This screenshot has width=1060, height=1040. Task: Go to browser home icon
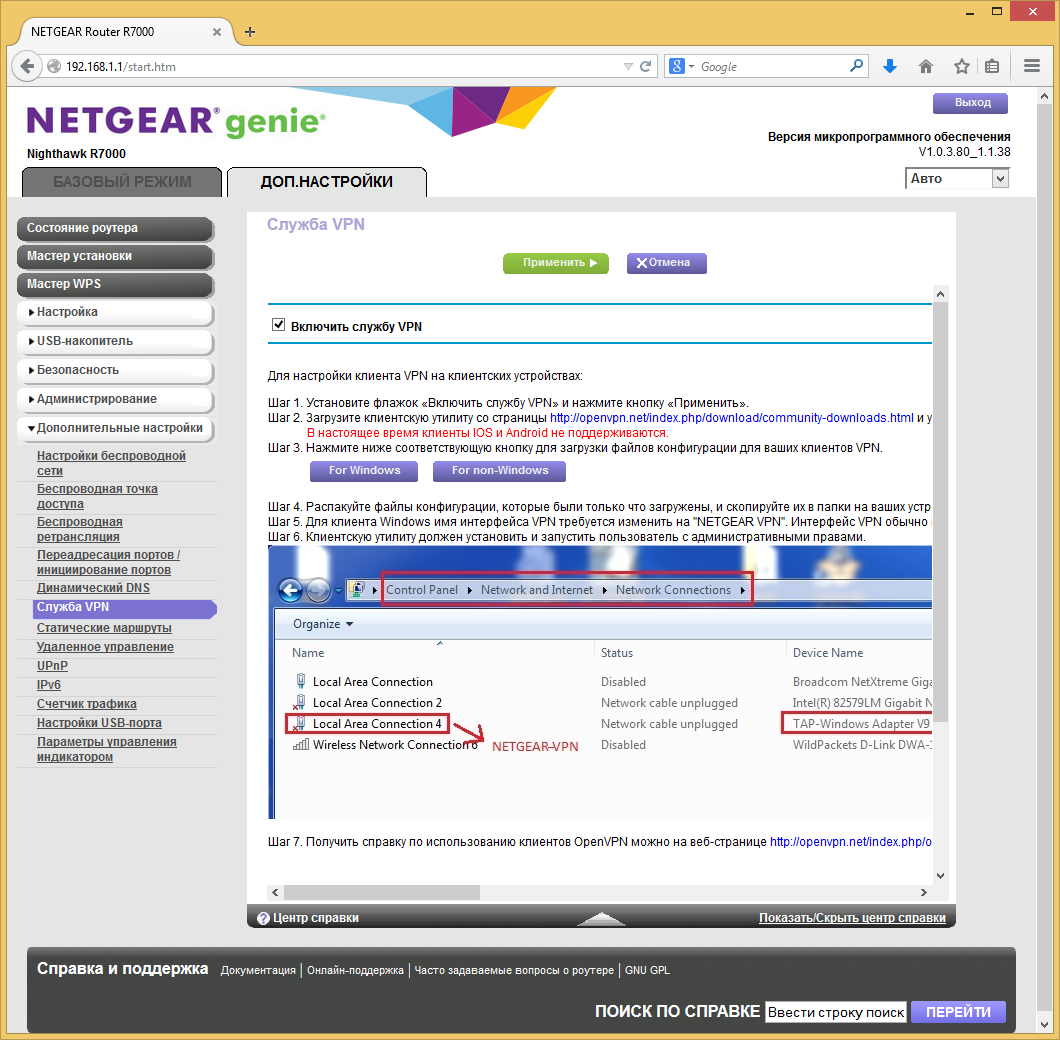pos(925,66)
